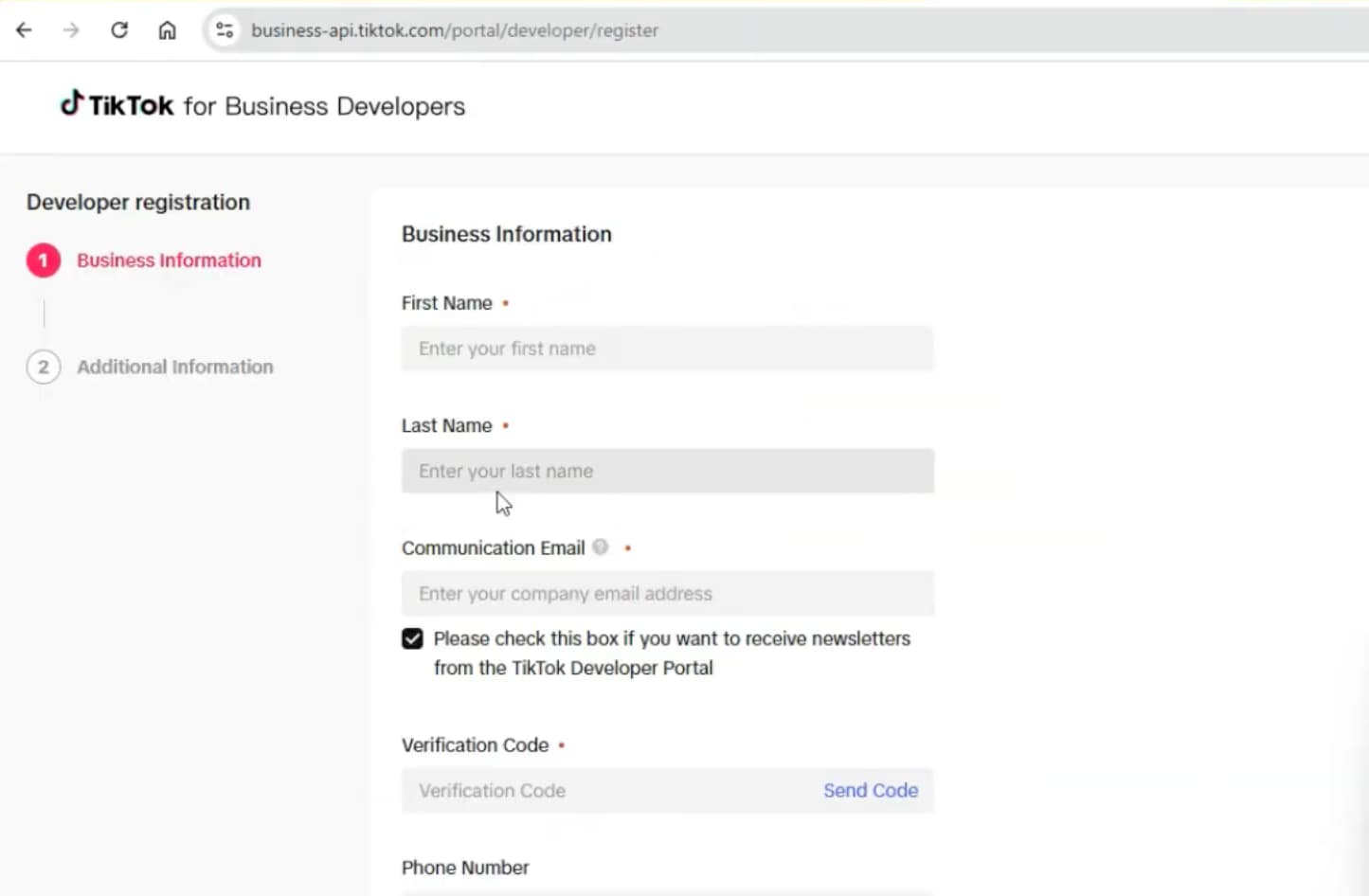Click step number 2 circle
1369x896 pixels.
[44, 367]
